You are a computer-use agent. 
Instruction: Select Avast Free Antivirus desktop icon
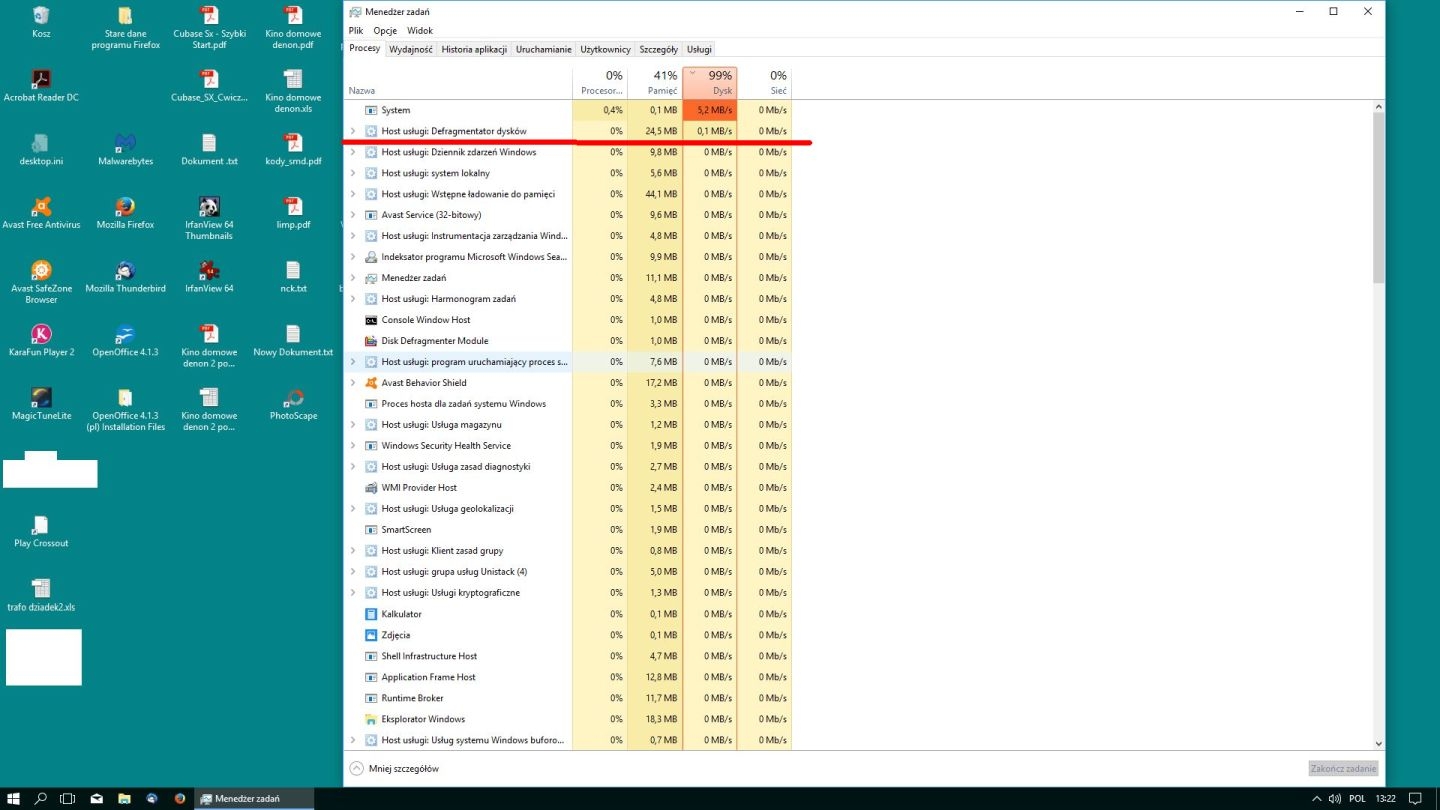click(x=41, y=213)
